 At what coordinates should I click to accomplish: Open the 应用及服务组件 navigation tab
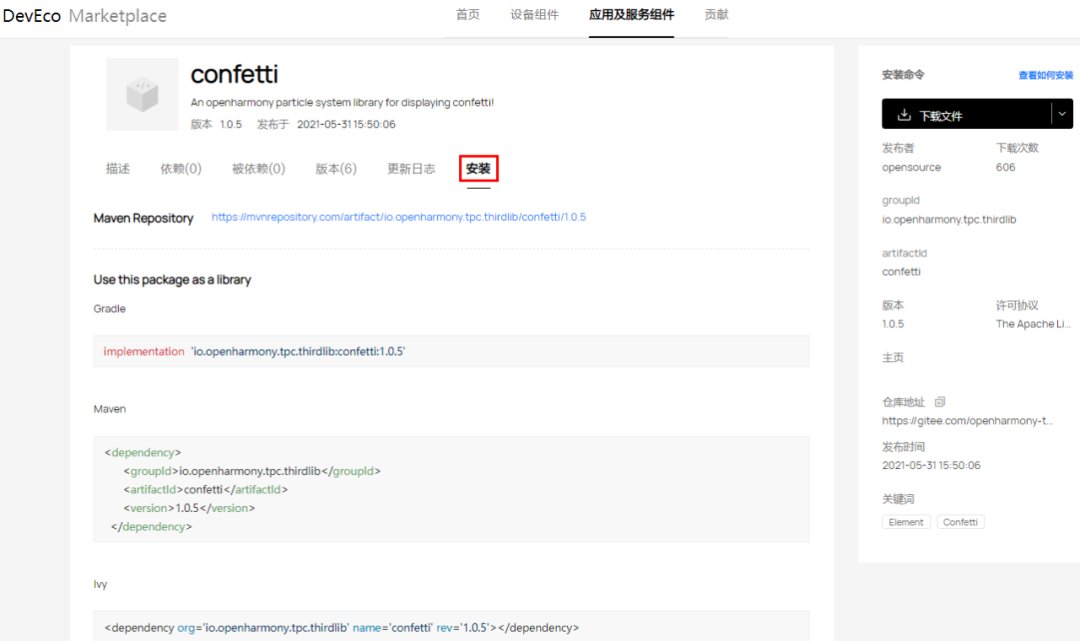(632, 14)
